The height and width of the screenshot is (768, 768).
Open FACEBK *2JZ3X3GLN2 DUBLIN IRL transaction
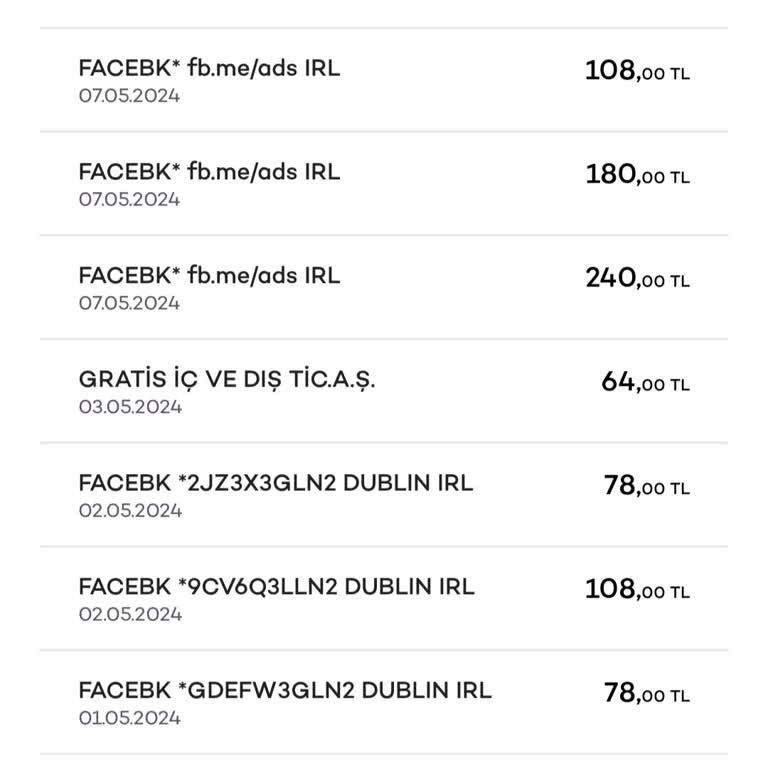tap(384, 495)
